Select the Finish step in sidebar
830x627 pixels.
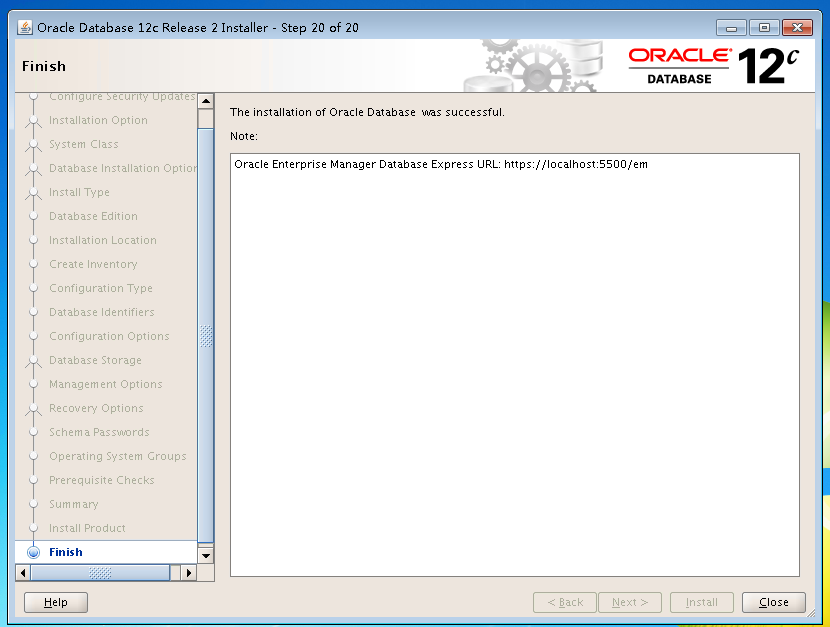pyautogui.click(x=66, y=552)
